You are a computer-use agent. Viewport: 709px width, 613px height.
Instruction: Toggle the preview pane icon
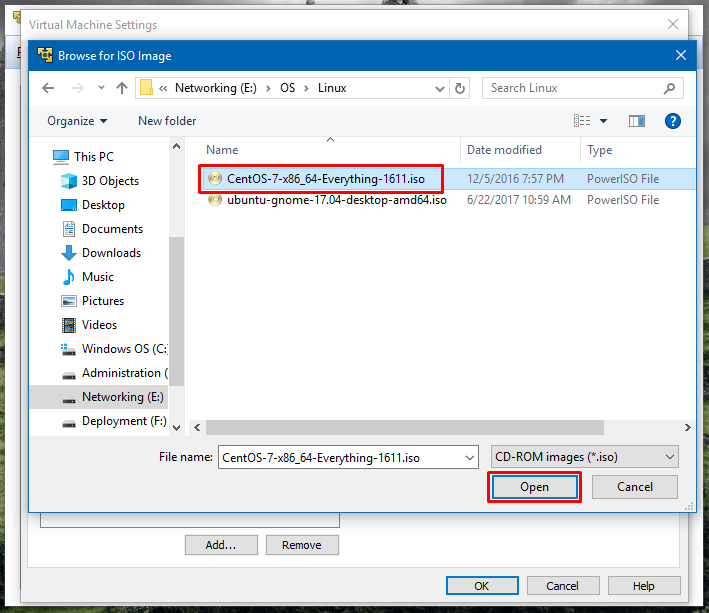pos(637,121)
